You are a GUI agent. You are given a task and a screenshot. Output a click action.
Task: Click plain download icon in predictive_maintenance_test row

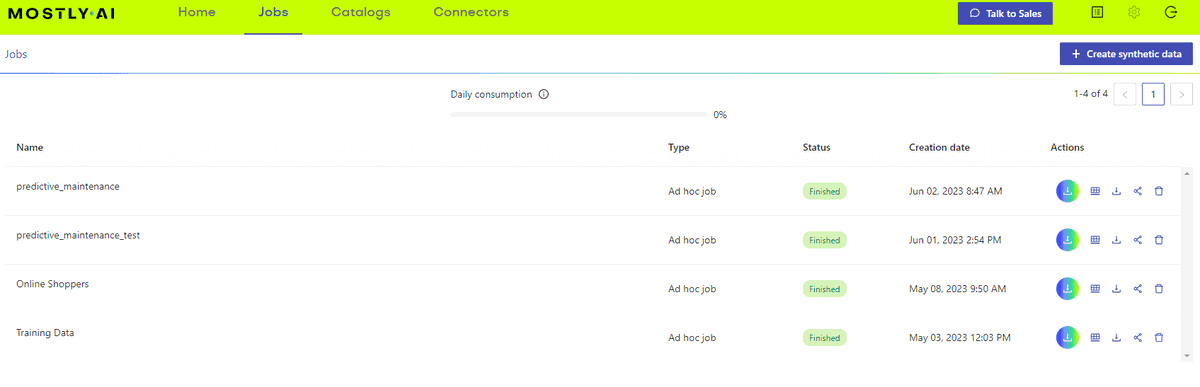[1116, 240]
